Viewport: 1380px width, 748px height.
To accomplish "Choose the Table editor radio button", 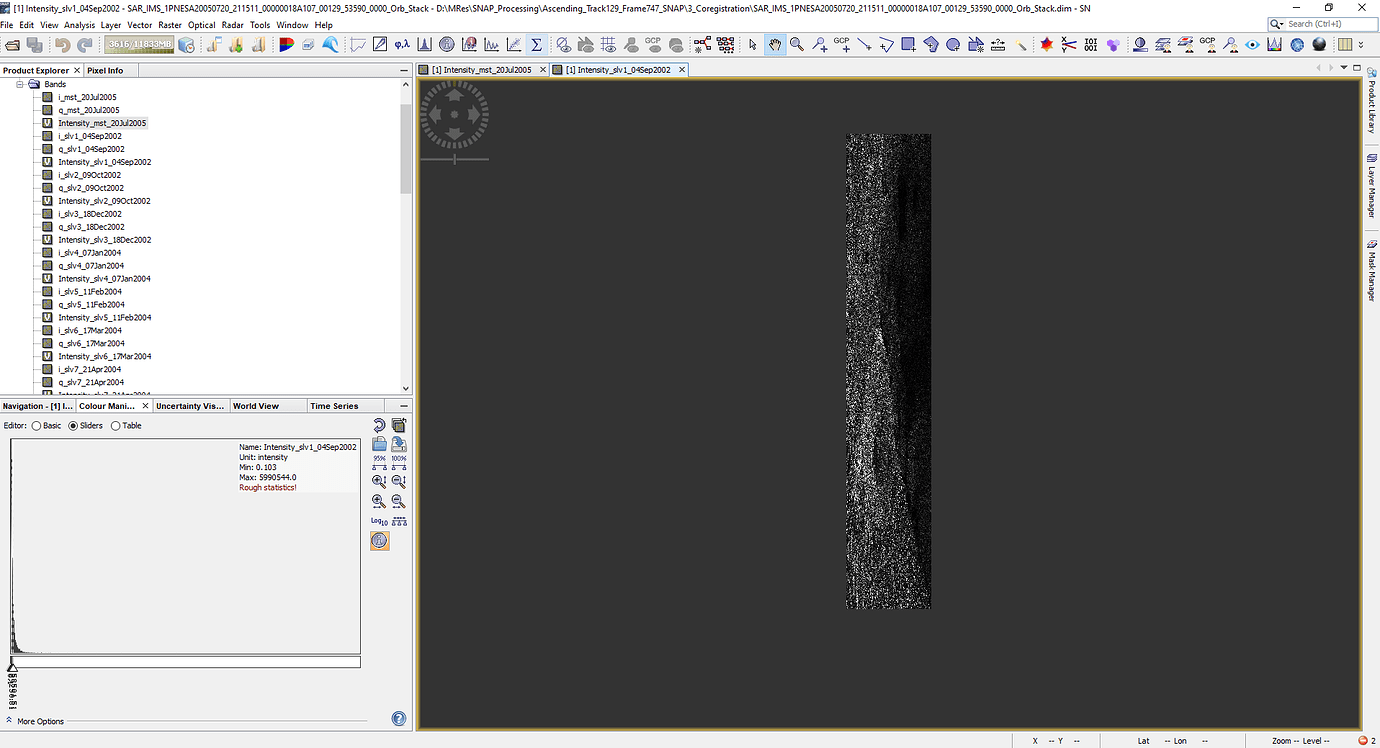I will coord(115,426).
